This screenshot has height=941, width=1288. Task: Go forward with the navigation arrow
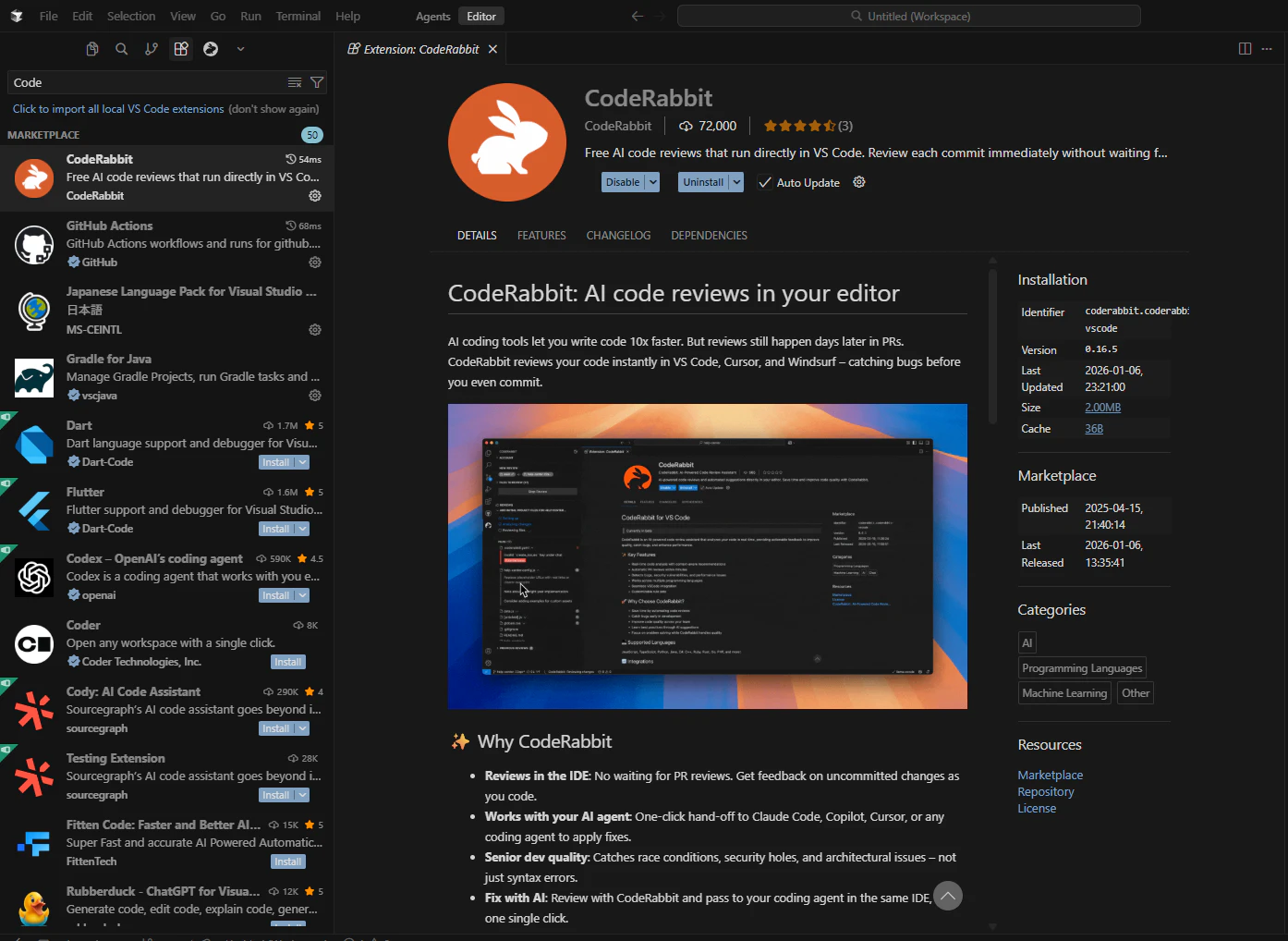click(660, 16)
